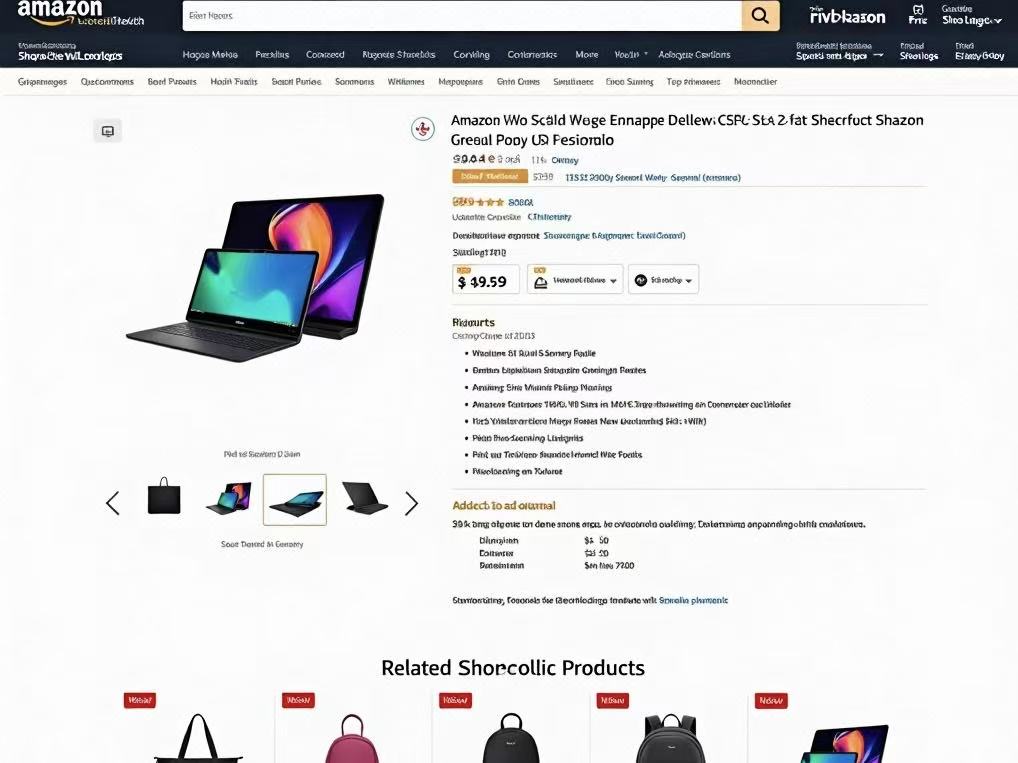Screen dimensions: 1018x763
Task: Select the highlighted laptop thumbnail
Action: click(295, 499)
